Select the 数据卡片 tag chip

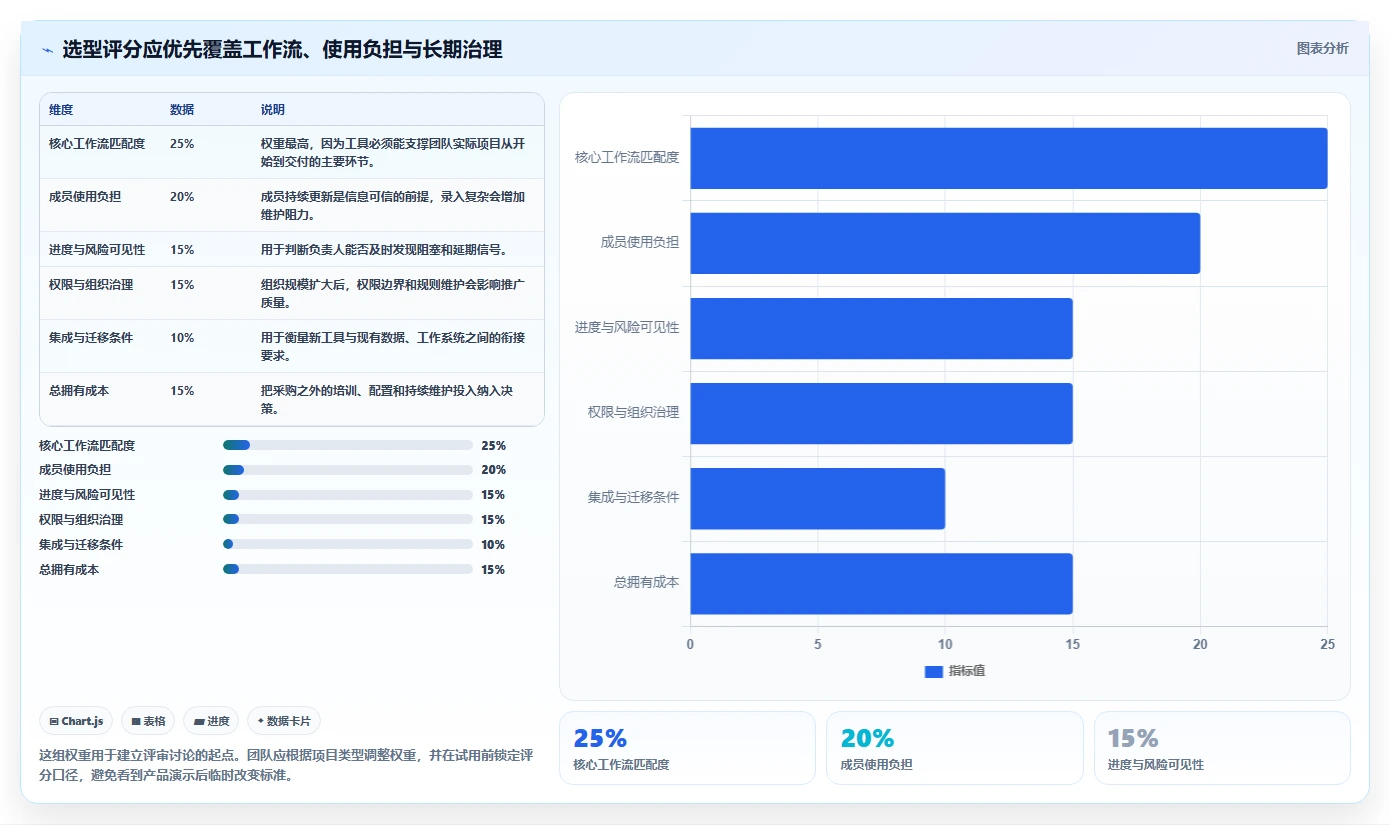284,721
